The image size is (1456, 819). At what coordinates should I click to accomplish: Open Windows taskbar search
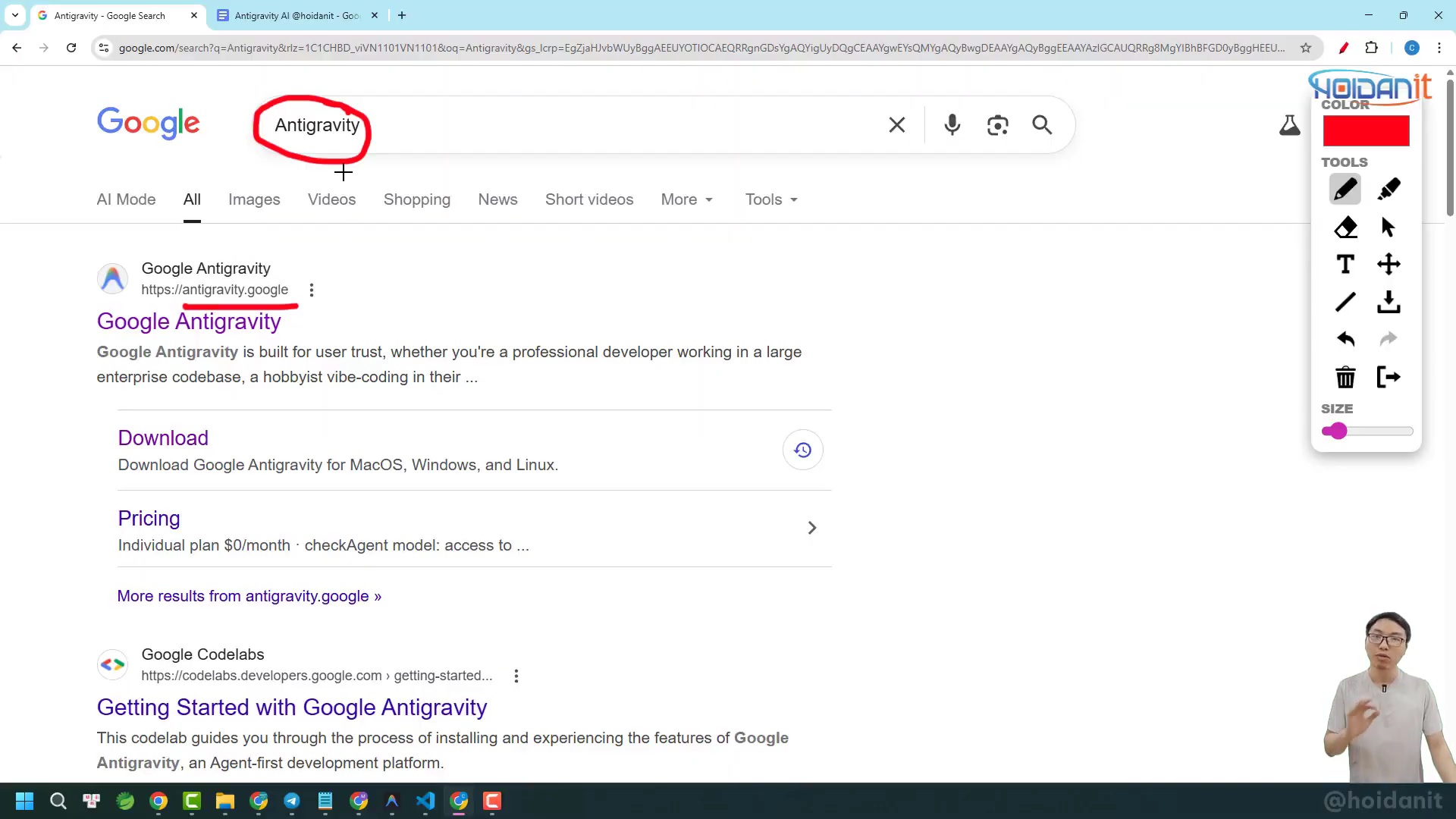[x=58, y=801]
